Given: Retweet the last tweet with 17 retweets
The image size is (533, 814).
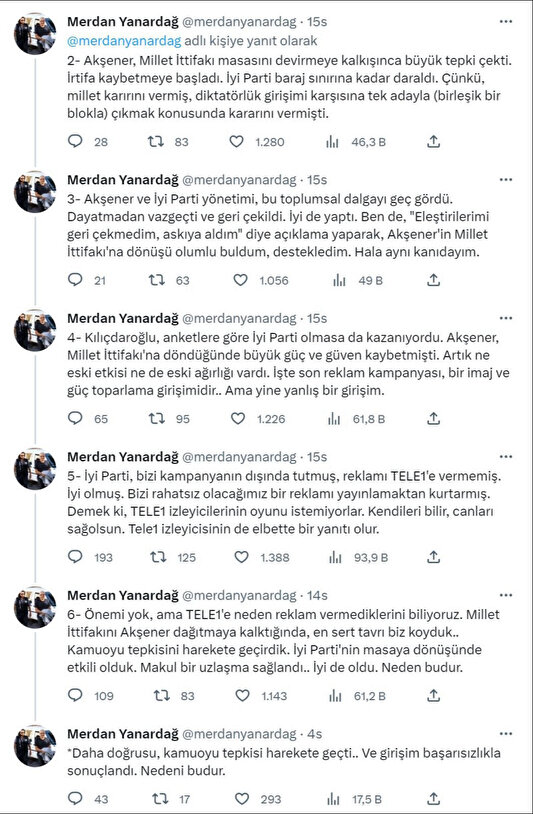Looking at the screenshot, I should (159, 798).
